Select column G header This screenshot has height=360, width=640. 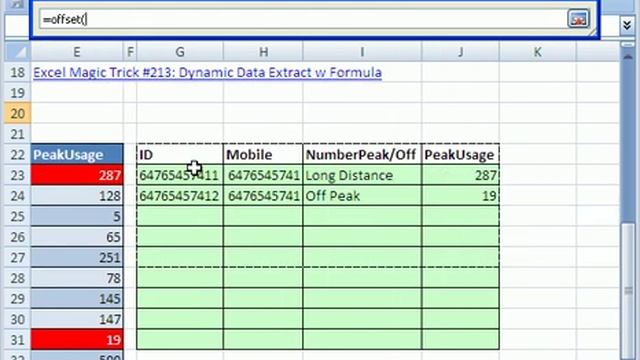coord(180,52)
